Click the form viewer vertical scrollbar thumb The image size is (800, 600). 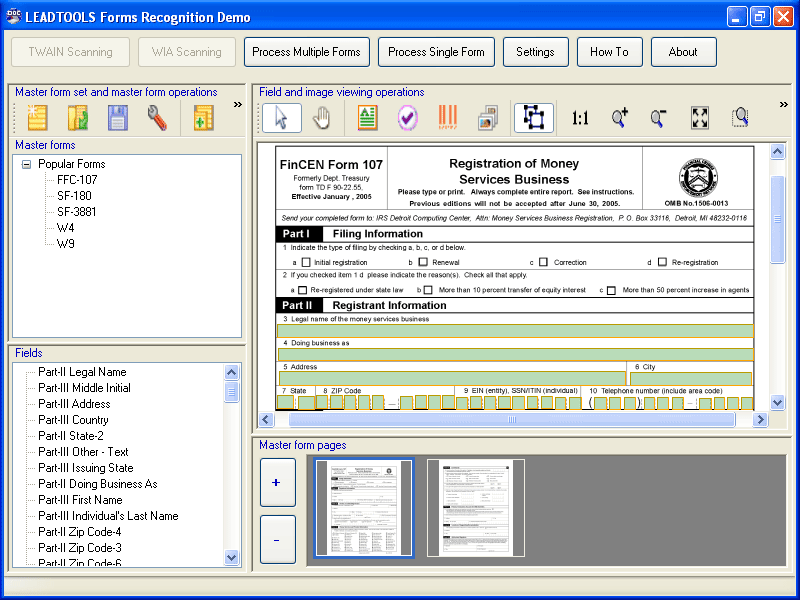pyautogui.click(x=778, y=219)
